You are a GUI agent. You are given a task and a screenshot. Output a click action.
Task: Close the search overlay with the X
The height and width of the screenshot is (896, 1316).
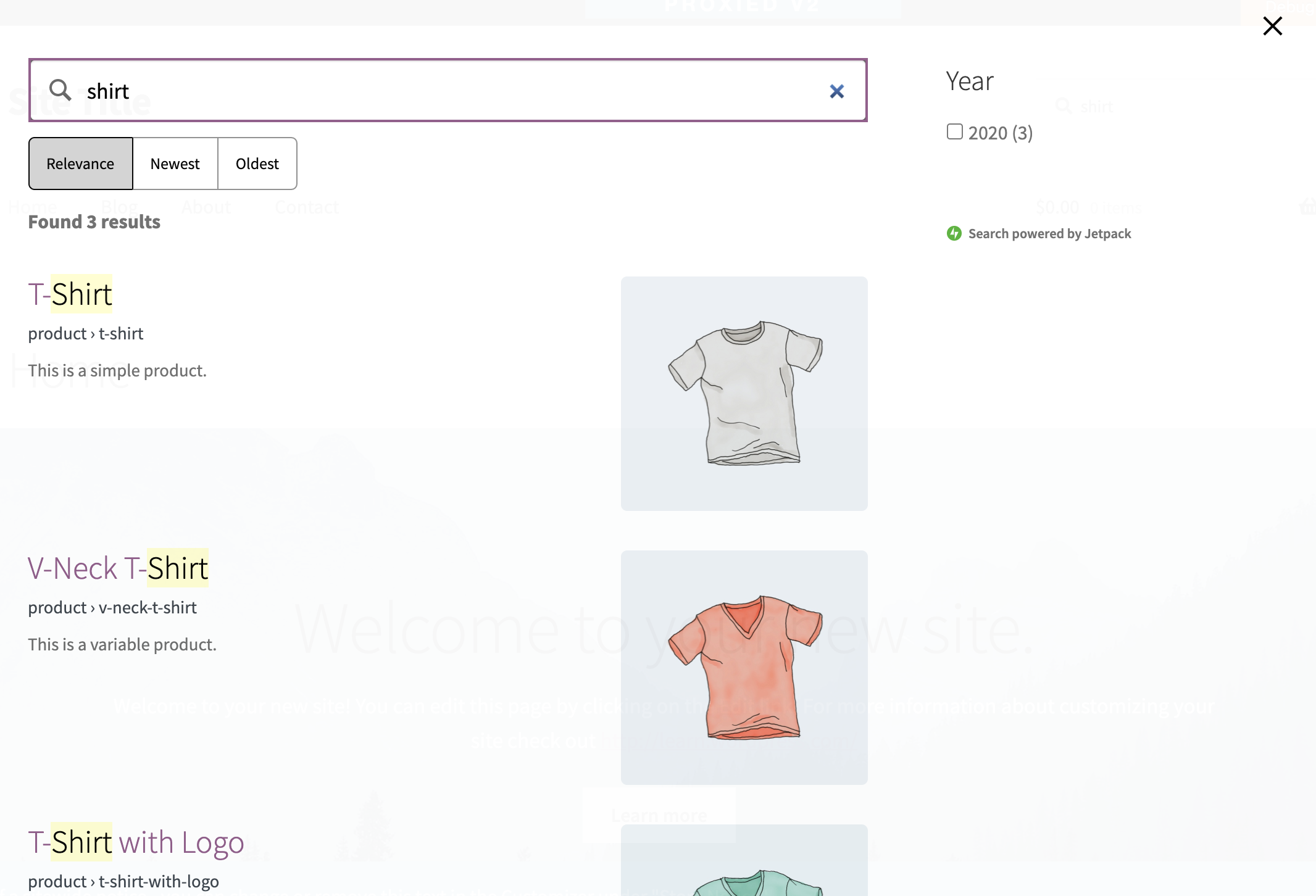(x=1272, y=26)
